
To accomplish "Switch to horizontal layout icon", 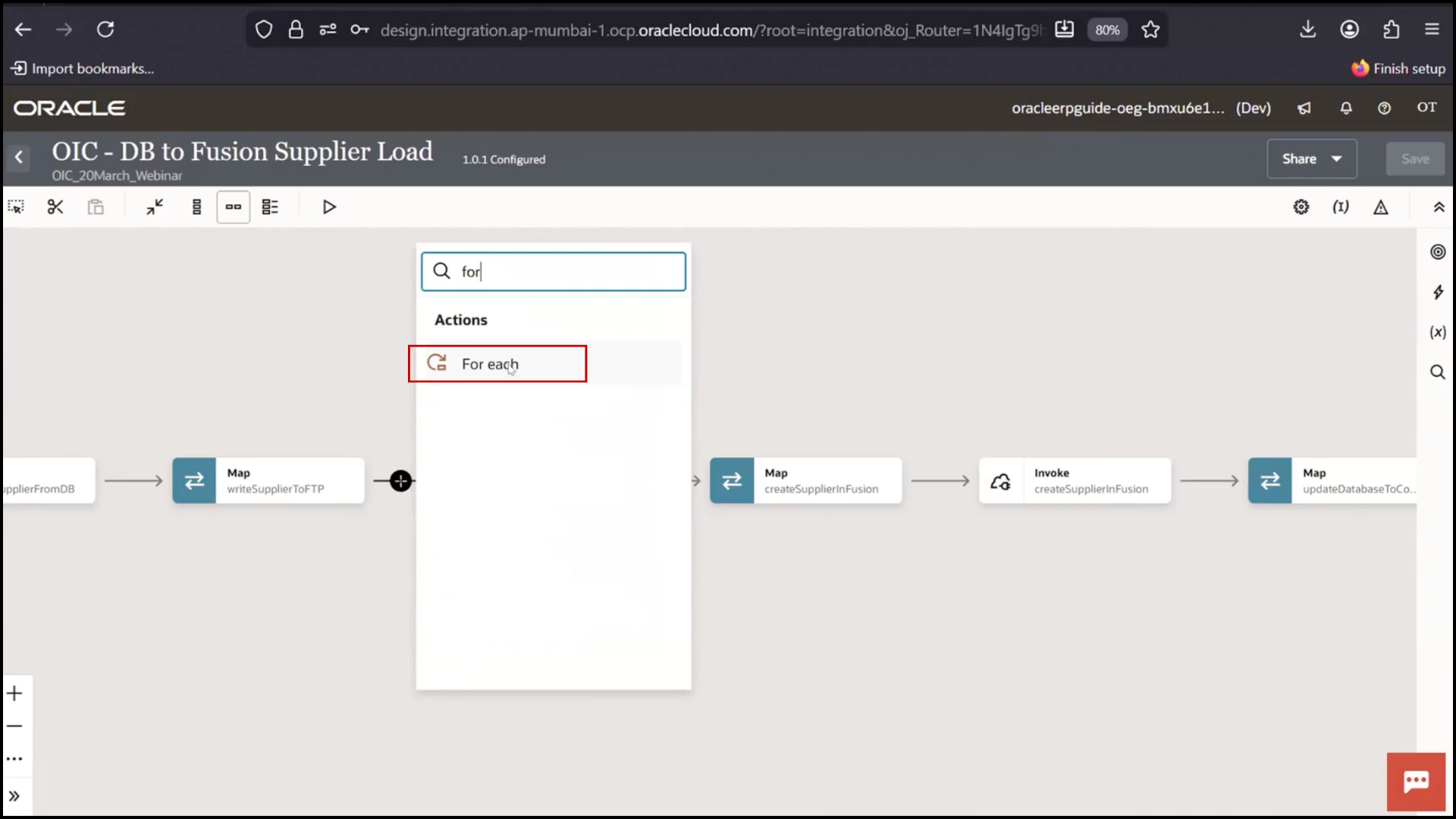I will (x=234, y=207).
